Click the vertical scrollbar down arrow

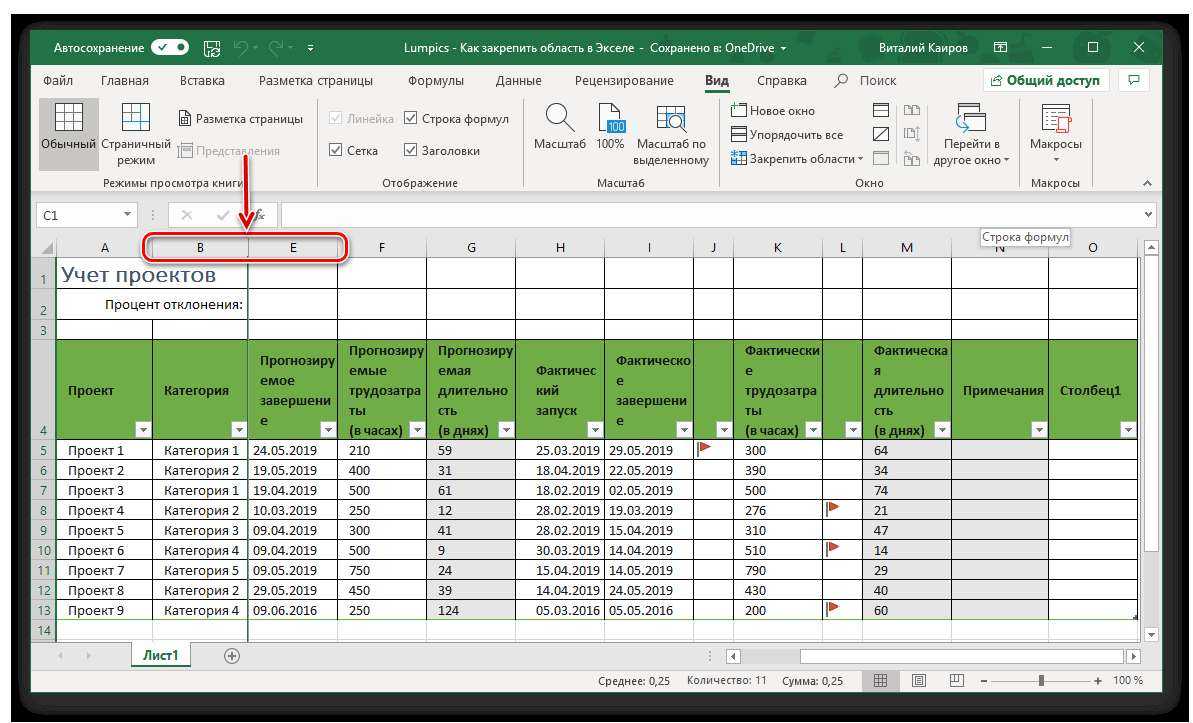pyautogui.click(x=1151, y=635)
